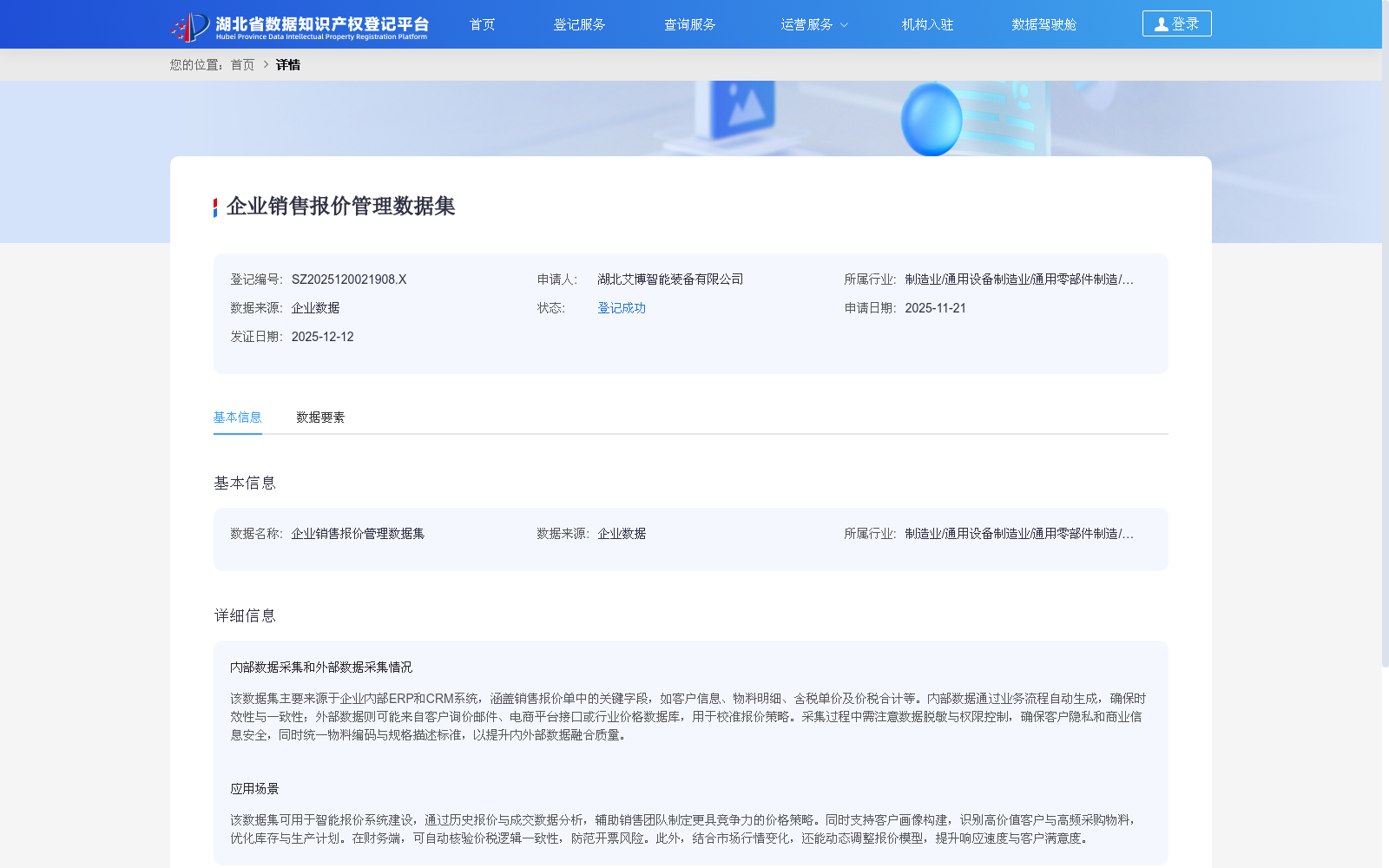1389x868 pixels.
Task: Click the platform logo emblem
Action: pyautogui.click(x=190, y=27)
